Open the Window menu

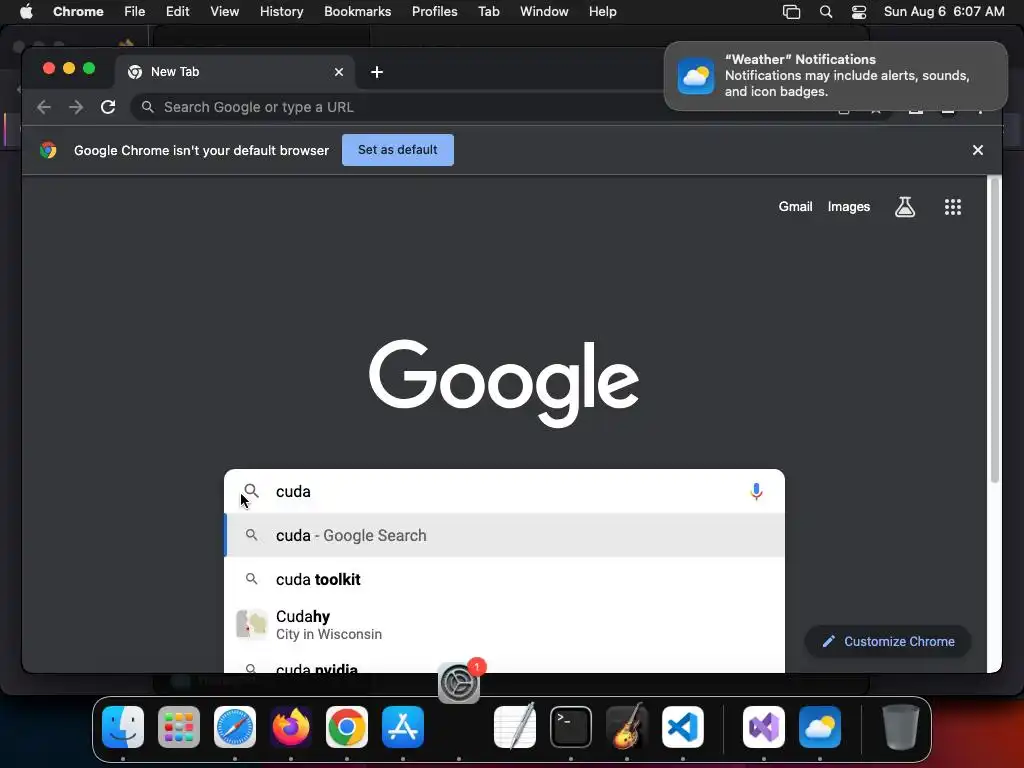coord(544,12)
